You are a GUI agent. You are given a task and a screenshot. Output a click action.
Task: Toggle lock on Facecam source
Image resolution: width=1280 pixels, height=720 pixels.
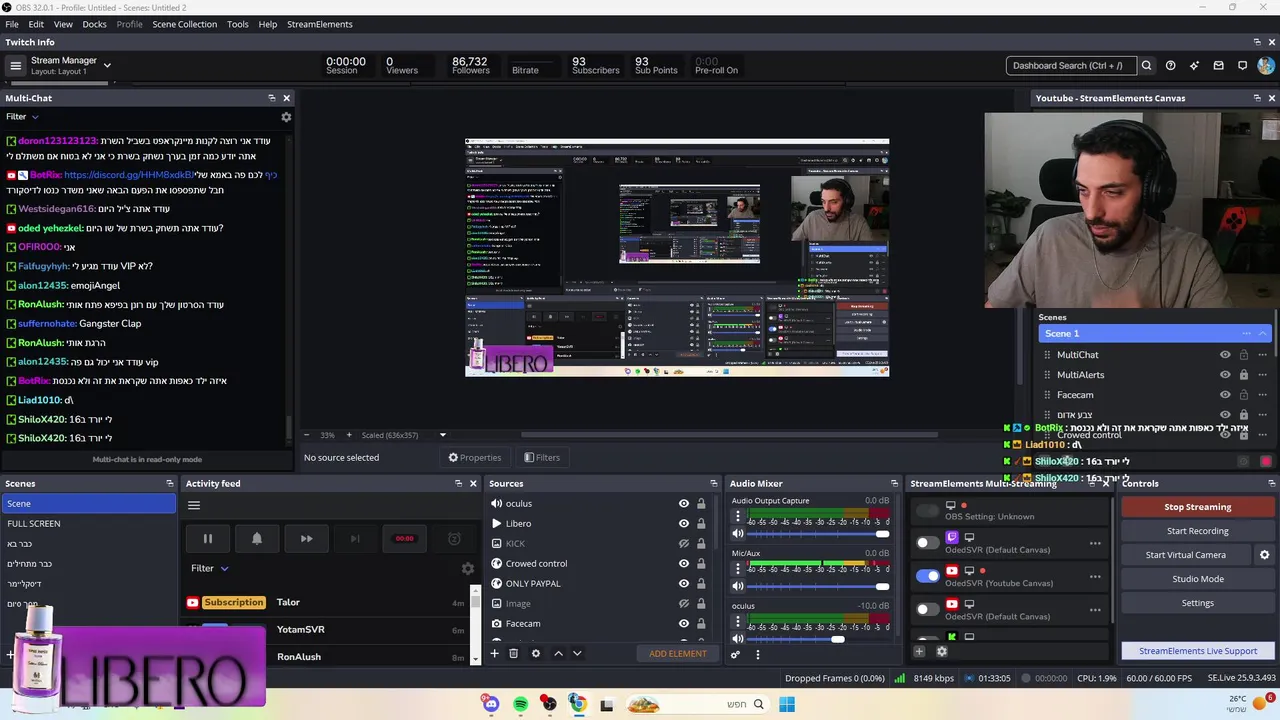tap(701, 624)
